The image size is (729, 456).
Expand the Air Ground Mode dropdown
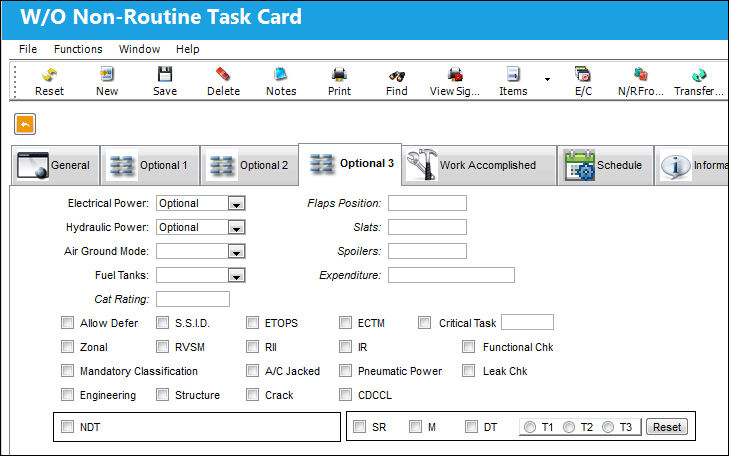coord(236,251)
